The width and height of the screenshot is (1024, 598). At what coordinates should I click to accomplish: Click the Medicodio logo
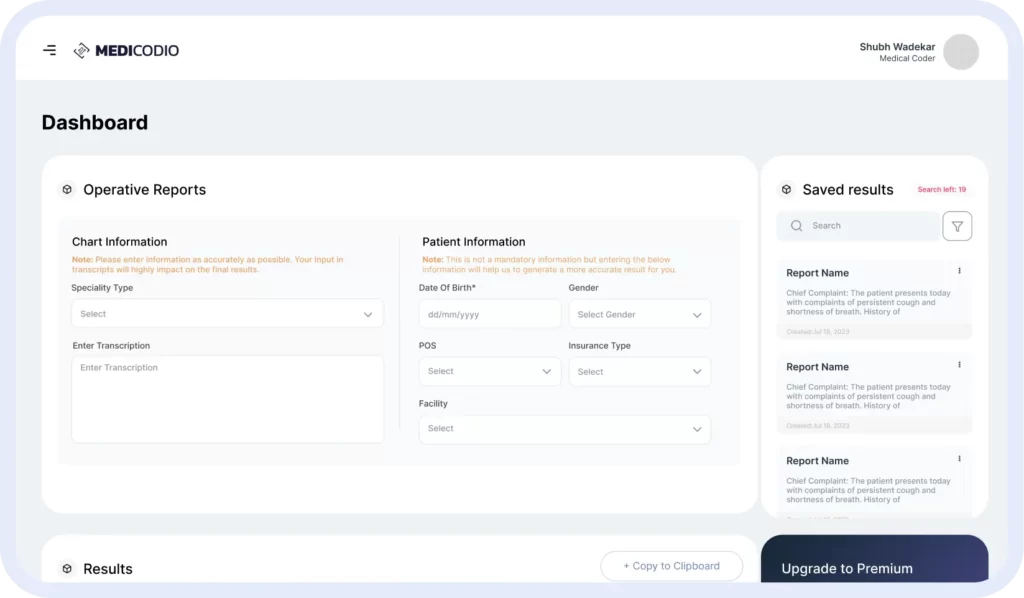tap(126, 50)
